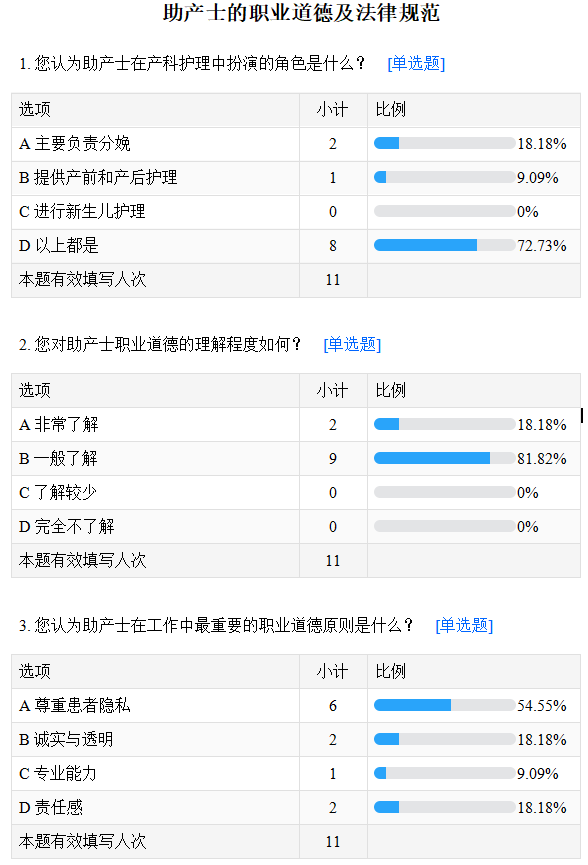Click option B 诚实与透明
The width and height of the screenshot is (588, 865).
coord(66,739)
